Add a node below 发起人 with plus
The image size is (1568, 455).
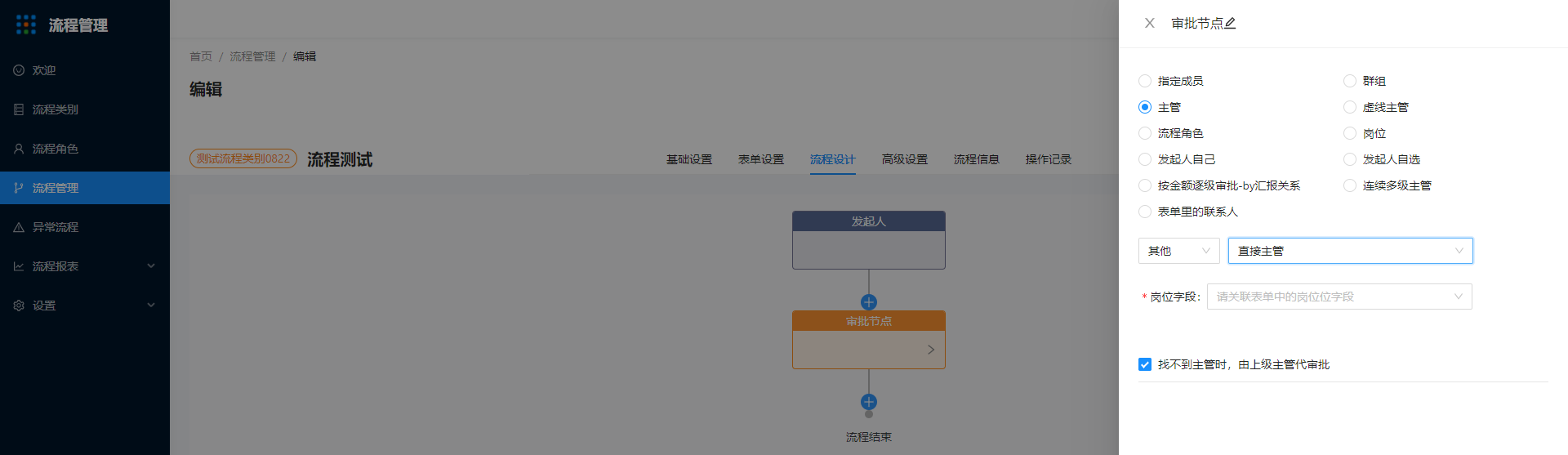(x=869, y=301)
